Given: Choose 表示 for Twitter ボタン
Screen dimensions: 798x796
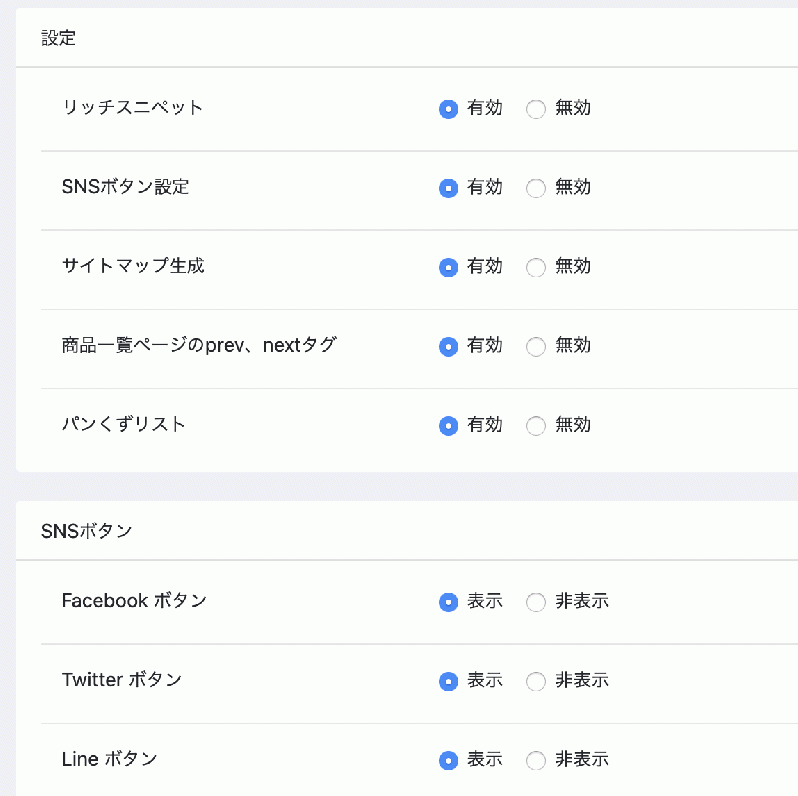Looking at the screenshot, I should [x=448, y=681].
